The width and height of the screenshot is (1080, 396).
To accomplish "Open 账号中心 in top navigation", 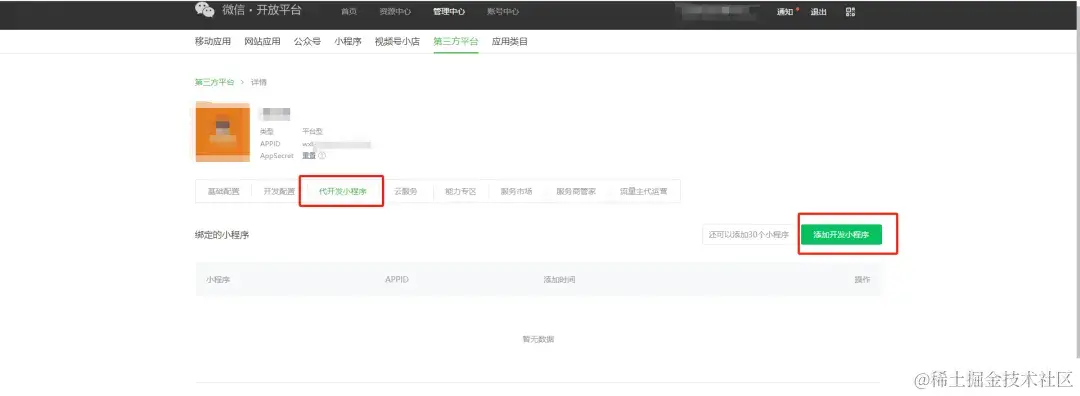I will (503, 12).
